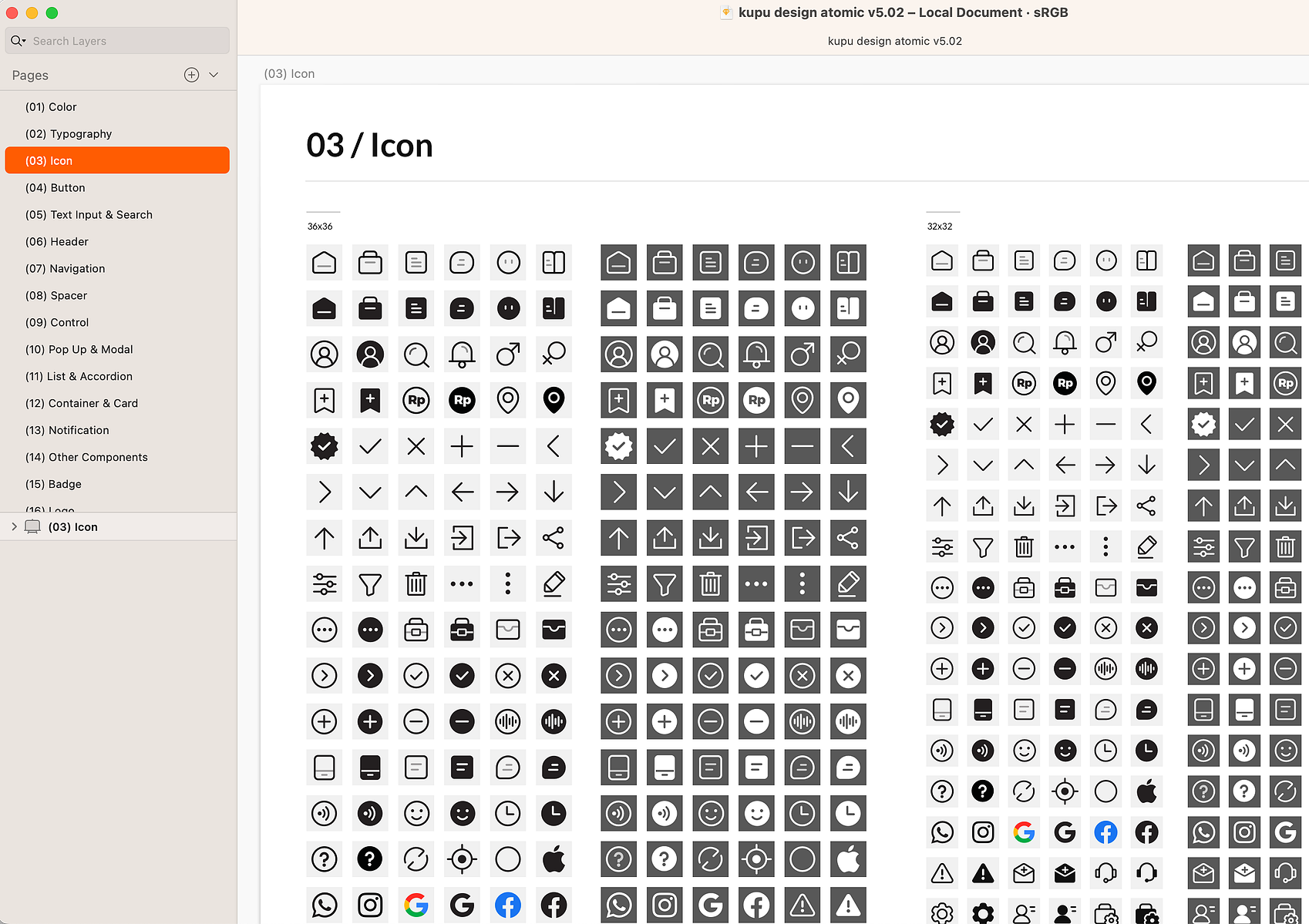Switch to the (04) Button page
Viewport: 1309px width, 924px height.
coord(117,188)
